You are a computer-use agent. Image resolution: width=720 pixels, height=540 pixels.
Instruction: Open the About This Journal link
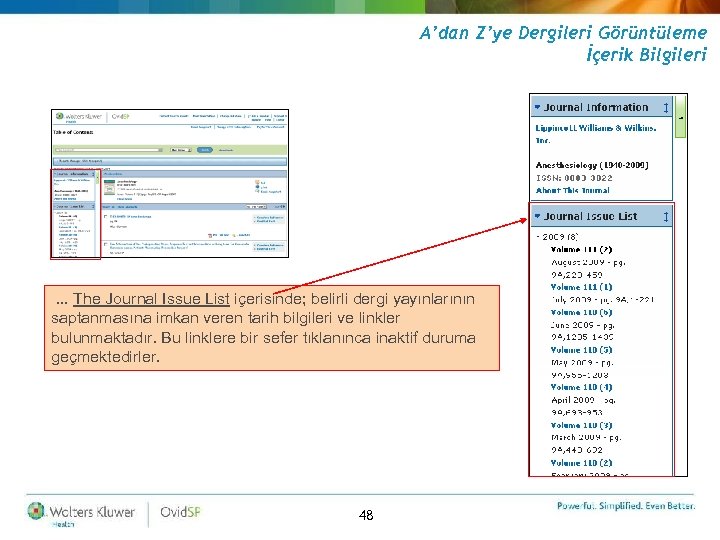tap(573, 190)
